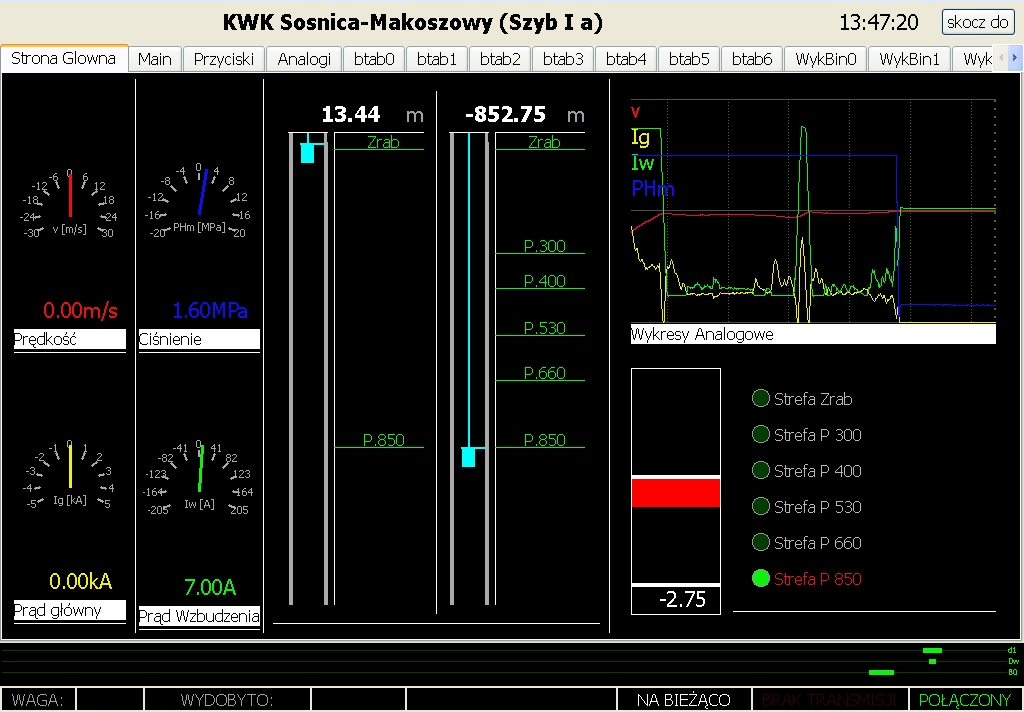Click the WAGA: status label
Viewport: 1024px width, 712px height.
coord(38,700)
